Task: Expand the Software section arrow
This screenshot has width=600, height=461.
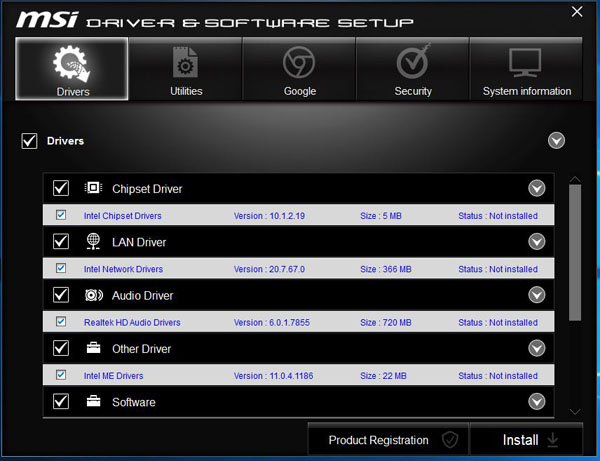Action: coord(536,401)
